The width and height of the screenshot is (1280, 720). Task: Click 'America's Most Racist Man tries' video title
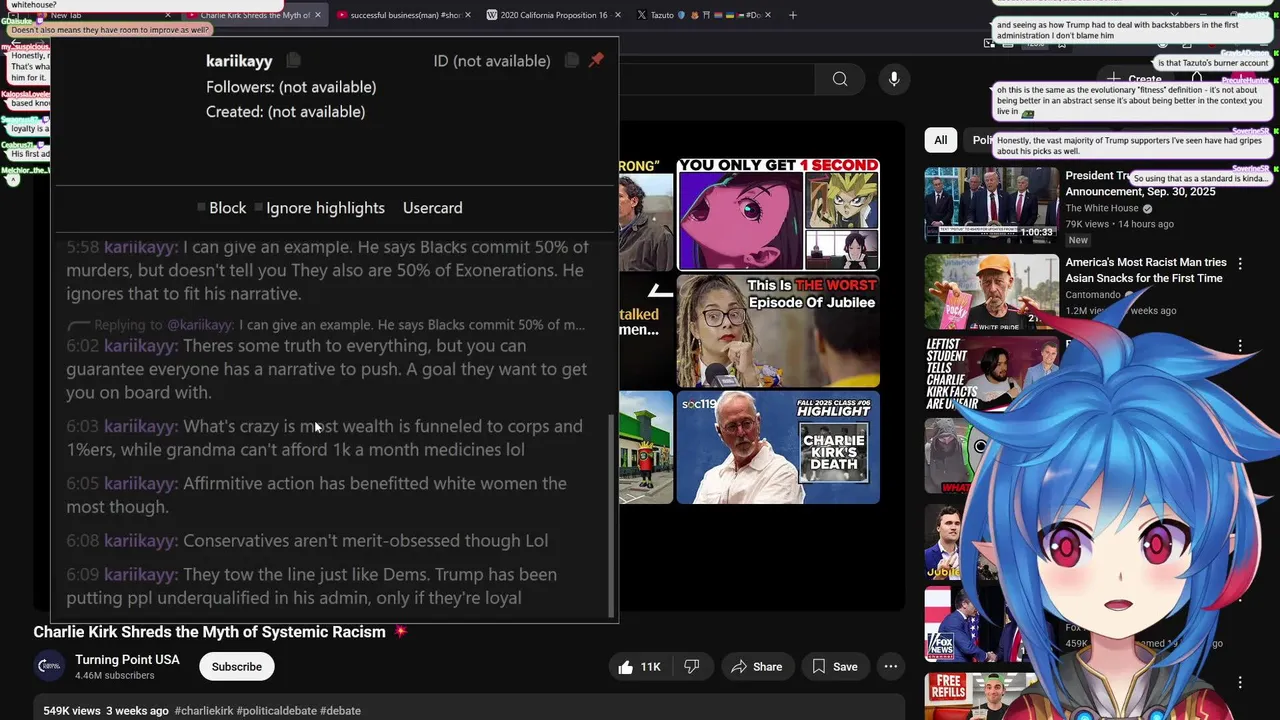(1145, 270)
